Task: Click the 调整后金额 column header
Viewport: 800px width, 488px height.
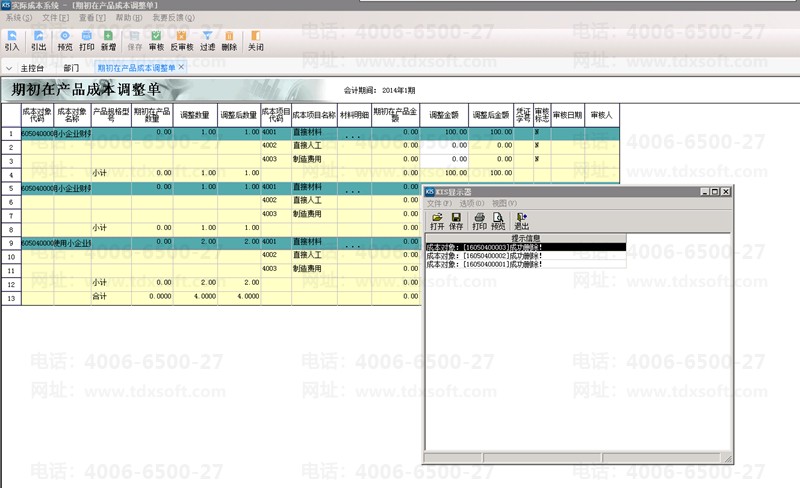Action: point(491,115)
